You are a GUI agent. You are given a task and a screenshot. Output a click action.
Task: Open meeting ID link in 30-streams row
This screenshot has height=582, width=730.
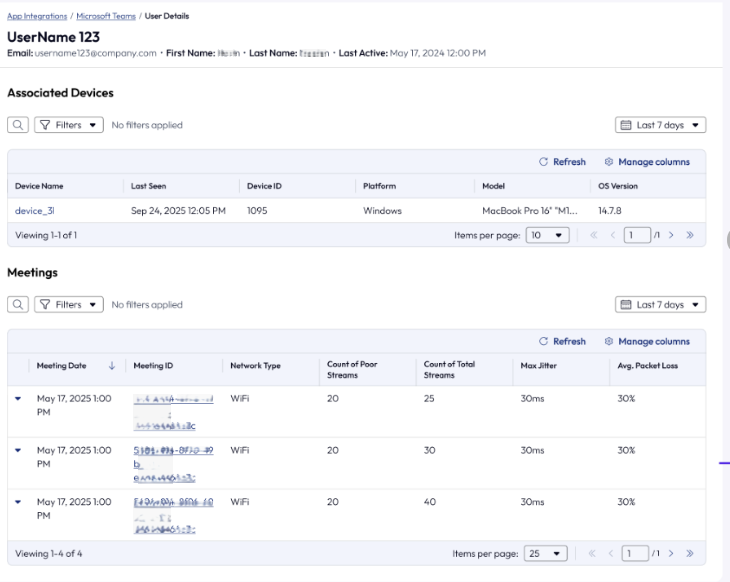click(x=173, y=464)
